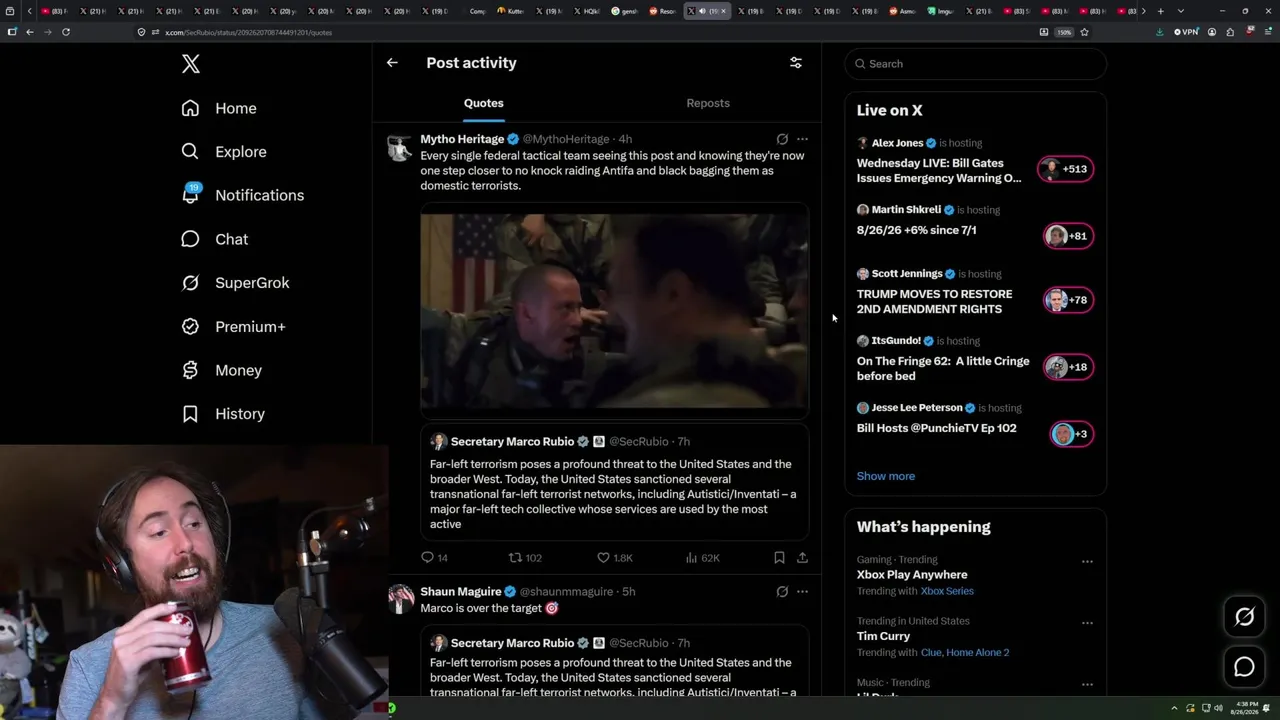Open the Notifications bell icon
1280x720 pixels.
(190, 195)
